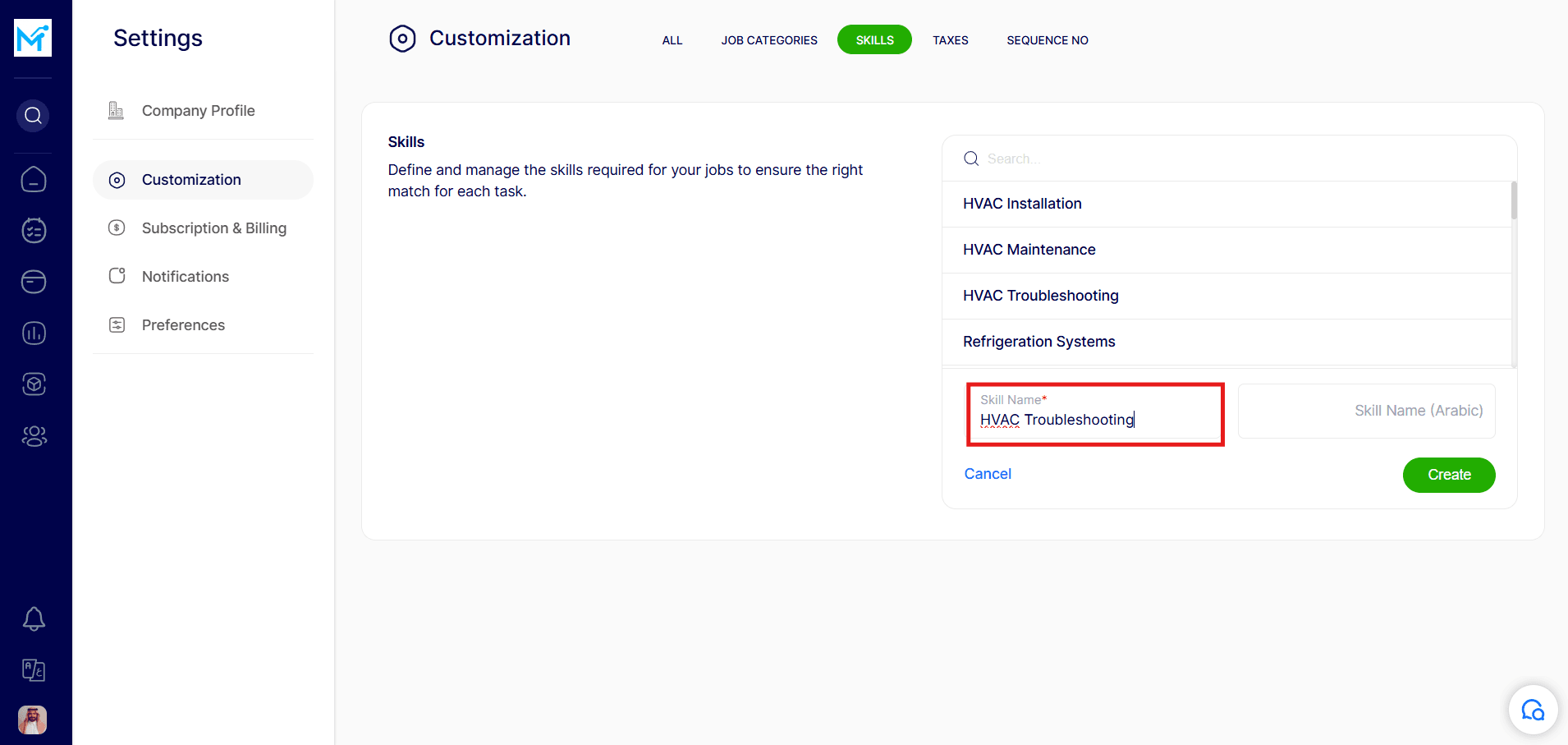Screen dimensions: 1568x745
Task: Click the language translate icon
Action: [34, 670]
